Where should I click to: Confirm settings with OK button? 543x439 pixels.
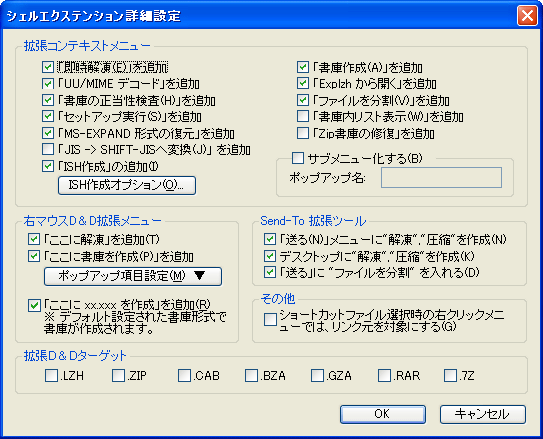point(383,414)
